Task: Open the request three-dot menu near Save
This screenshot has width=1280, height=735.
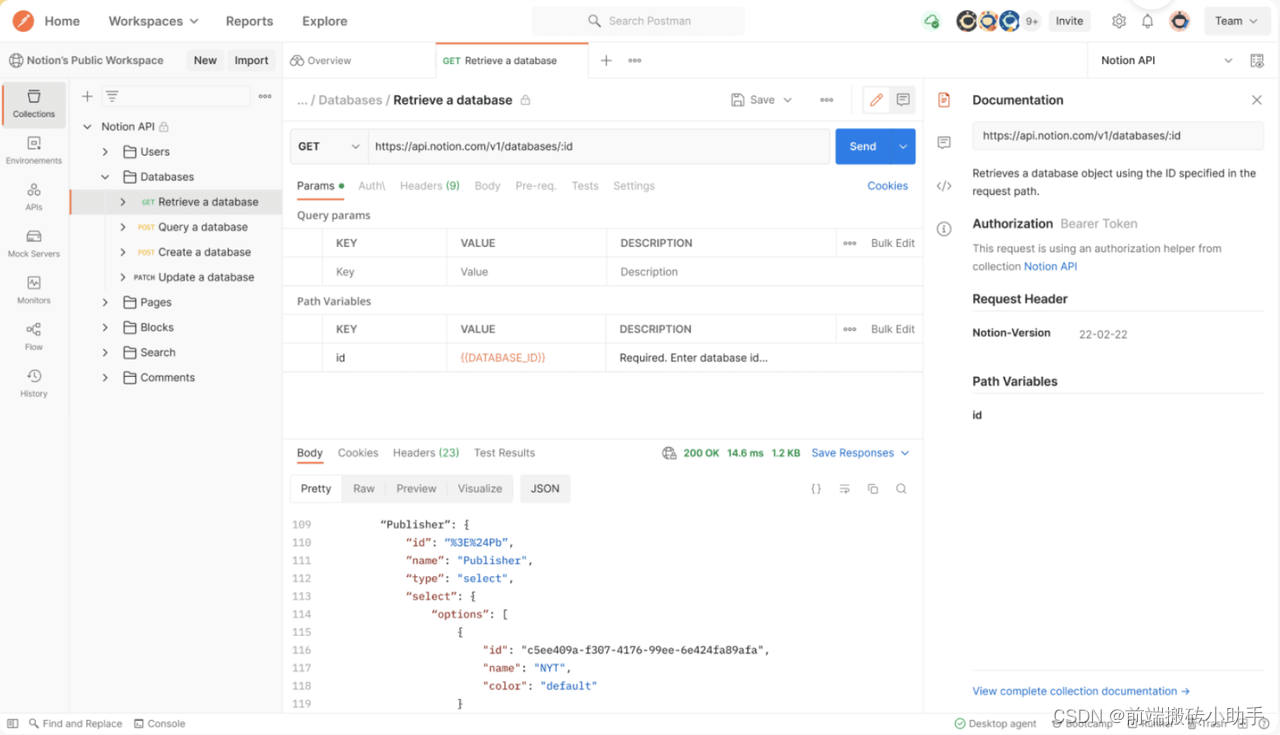Action: pyautogui.click(x=827, y=100)
